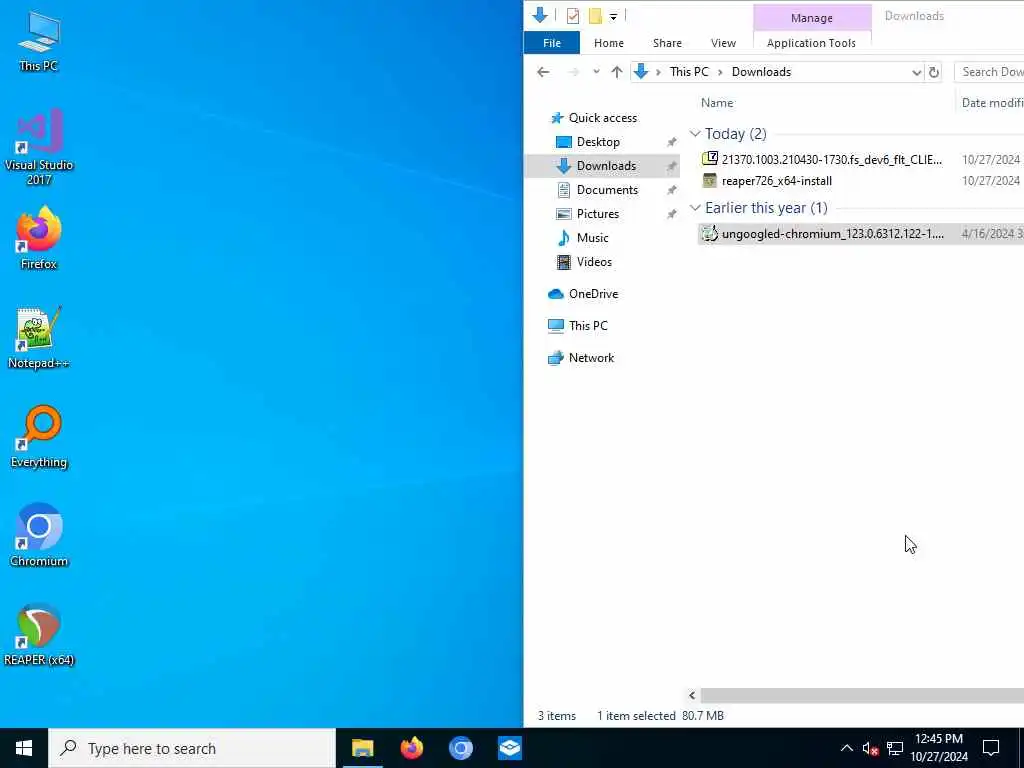
Task: Click the New folder icon in quick access toolbar
Action: click(x=595, y=16)
